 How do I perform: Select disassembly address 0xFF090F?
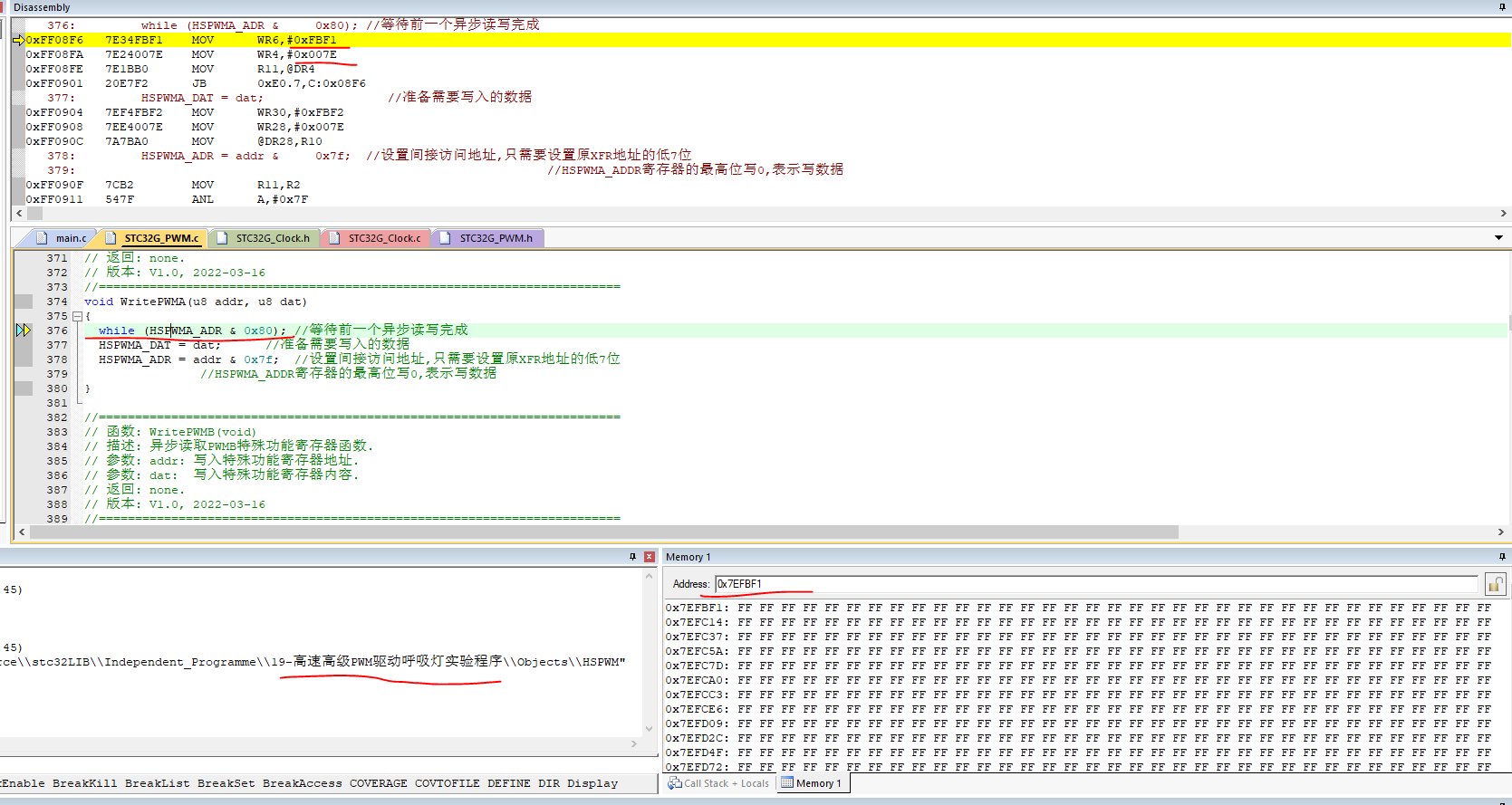(x=54, y=185)
